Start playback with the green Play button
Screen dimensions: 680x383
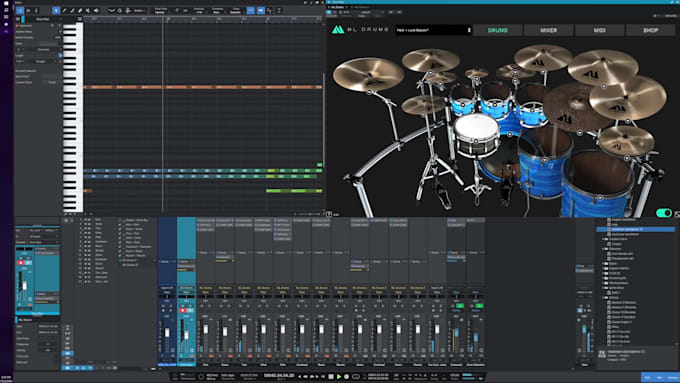[339, 377]
